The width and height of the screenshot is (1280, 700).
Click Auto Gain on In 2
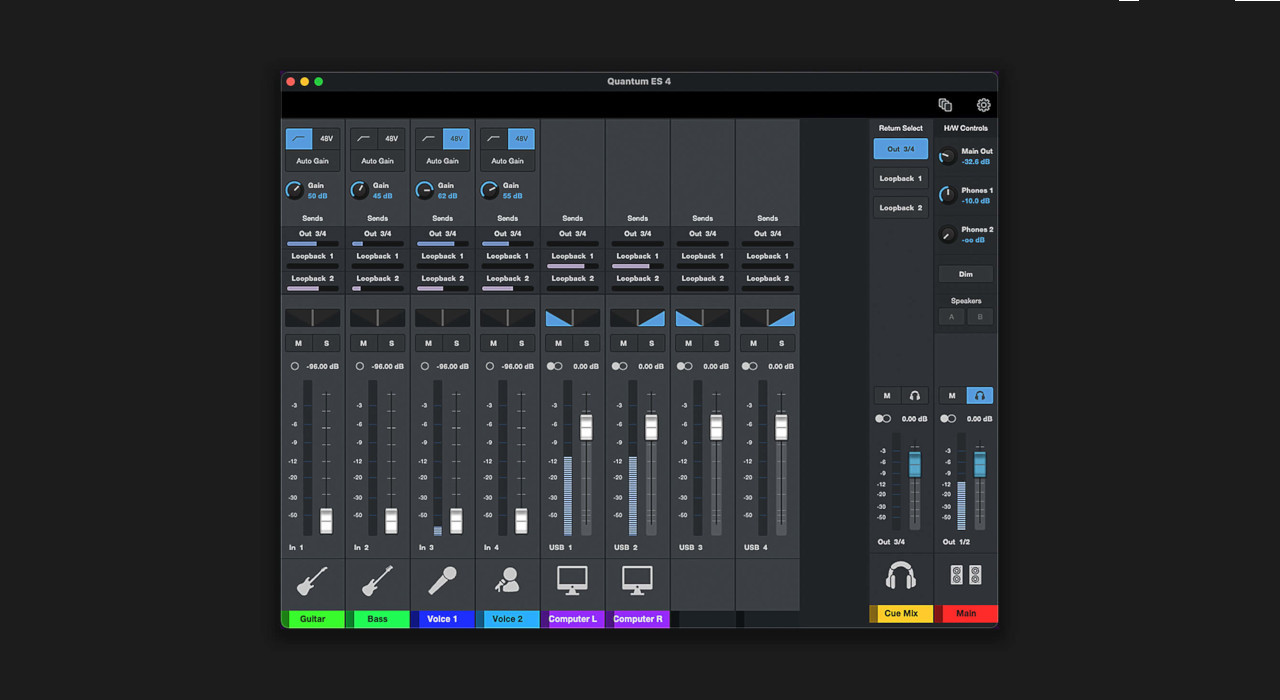point(378,161)
